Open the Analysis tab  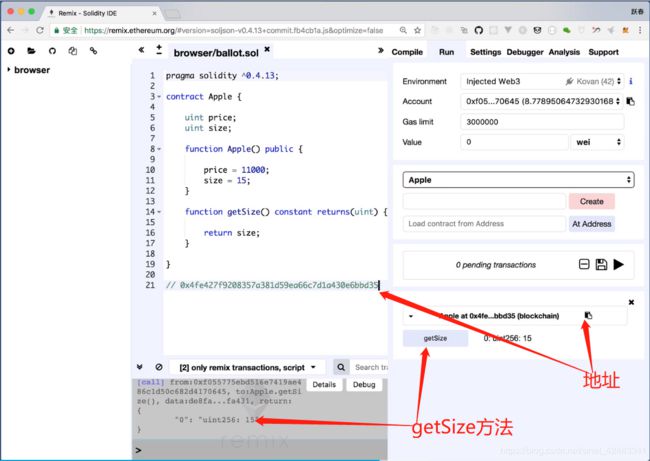[564, 52]
